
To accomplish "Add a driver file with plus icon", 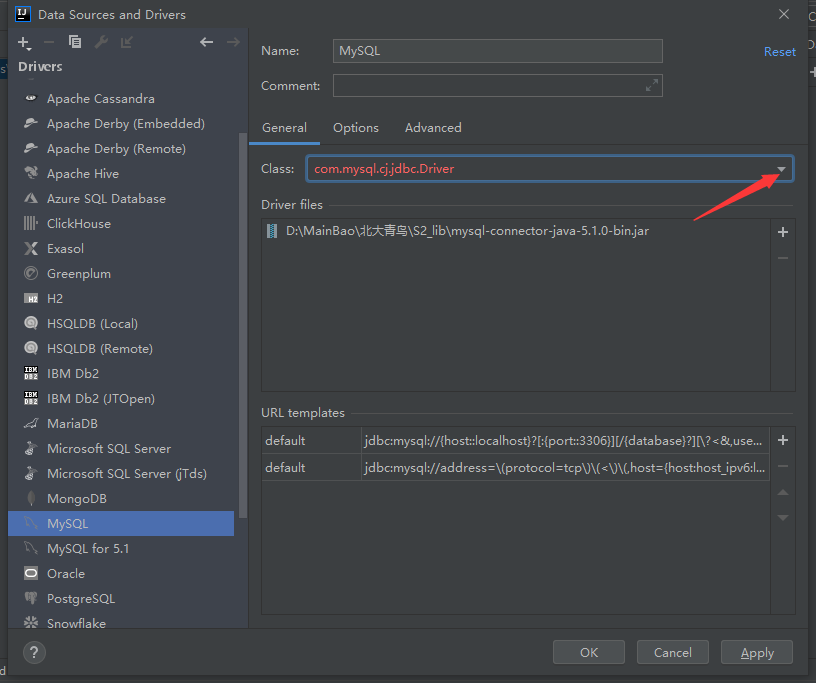I will [x=783, y=232].
